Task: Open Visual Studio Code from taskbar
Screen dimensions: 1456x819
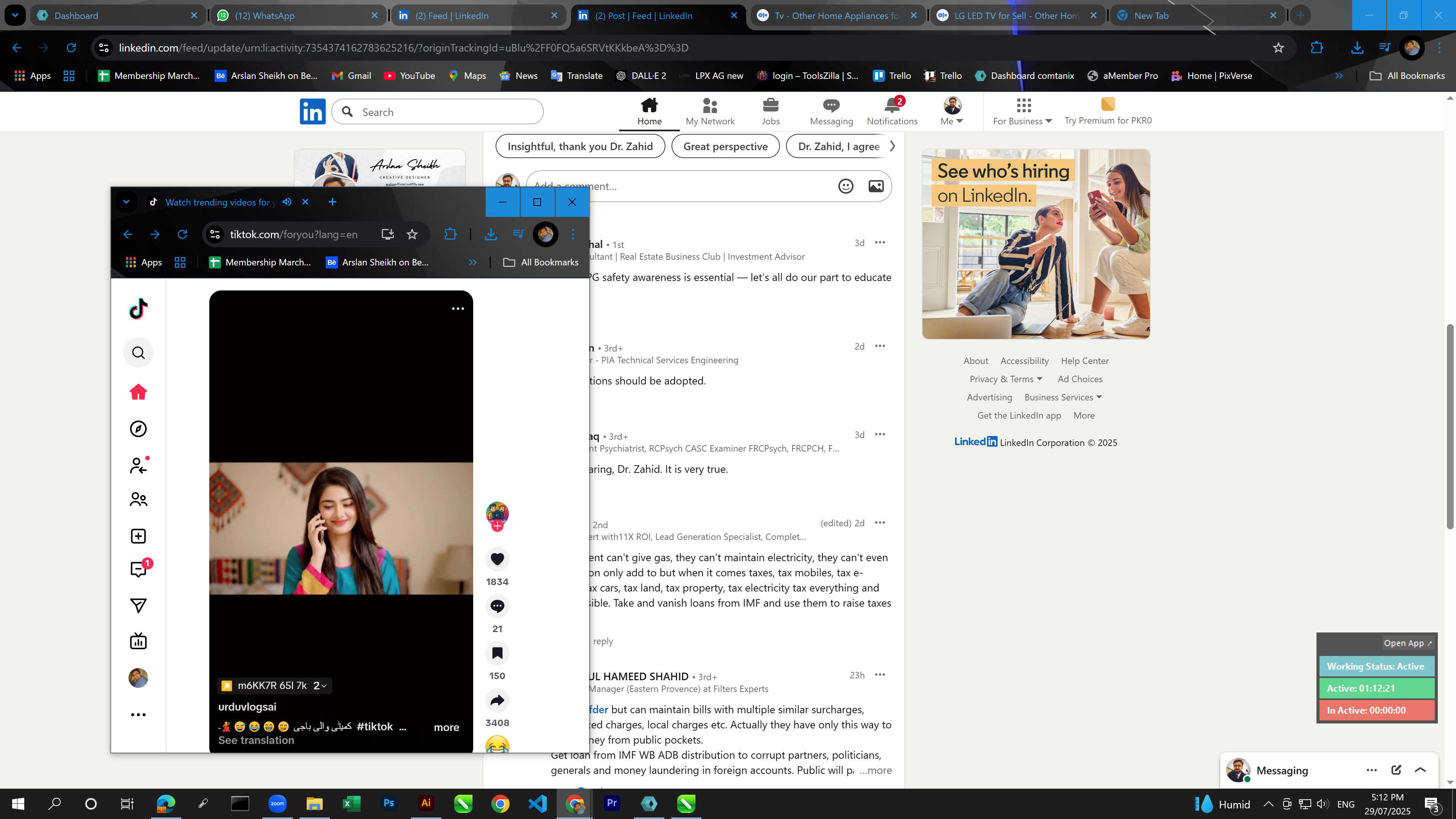Action: 538,803
